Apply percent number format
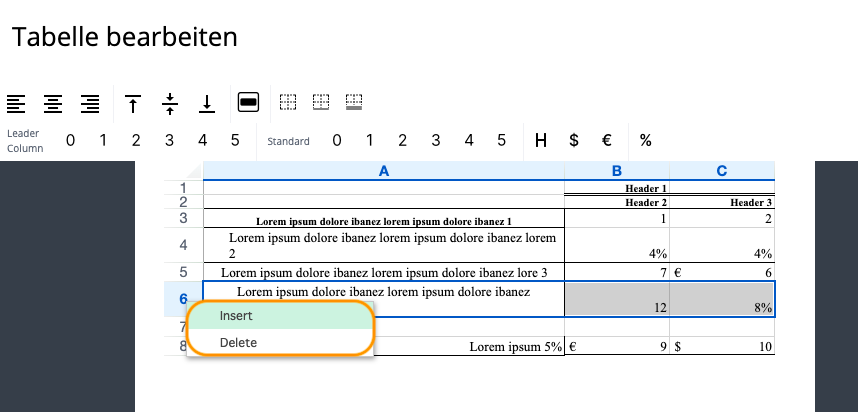The image size is (858, 412). point(646,141)
